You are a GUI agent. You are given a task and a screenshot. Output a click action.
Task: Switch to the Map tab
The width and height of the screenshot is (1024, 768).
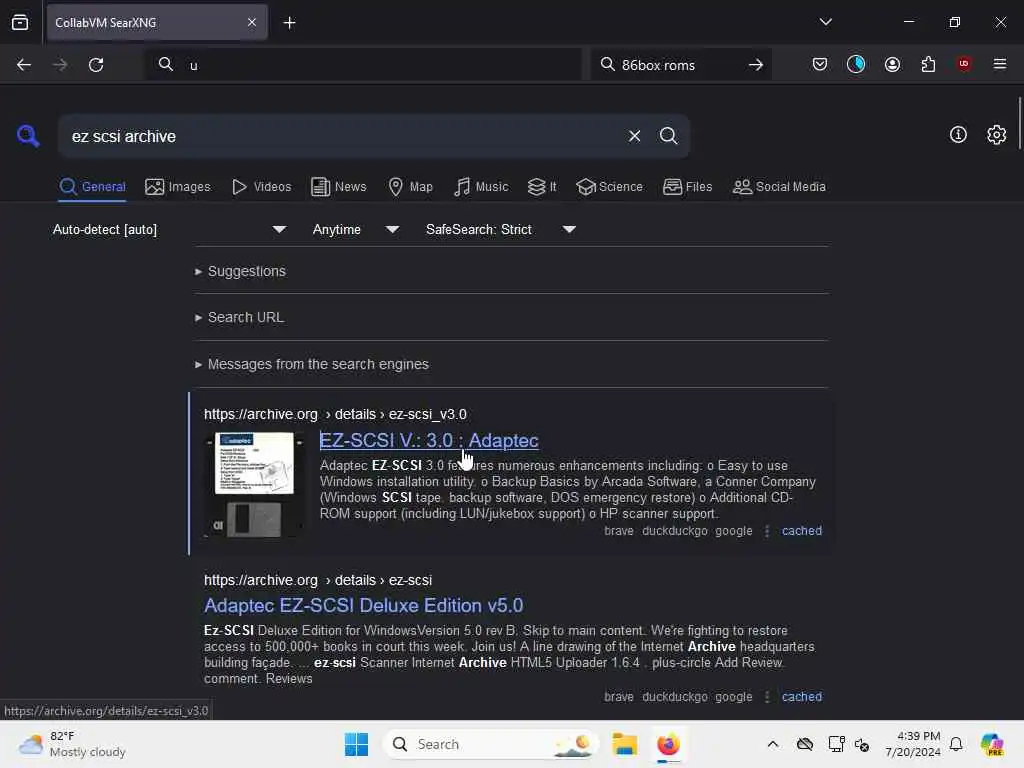click(410, 187)
